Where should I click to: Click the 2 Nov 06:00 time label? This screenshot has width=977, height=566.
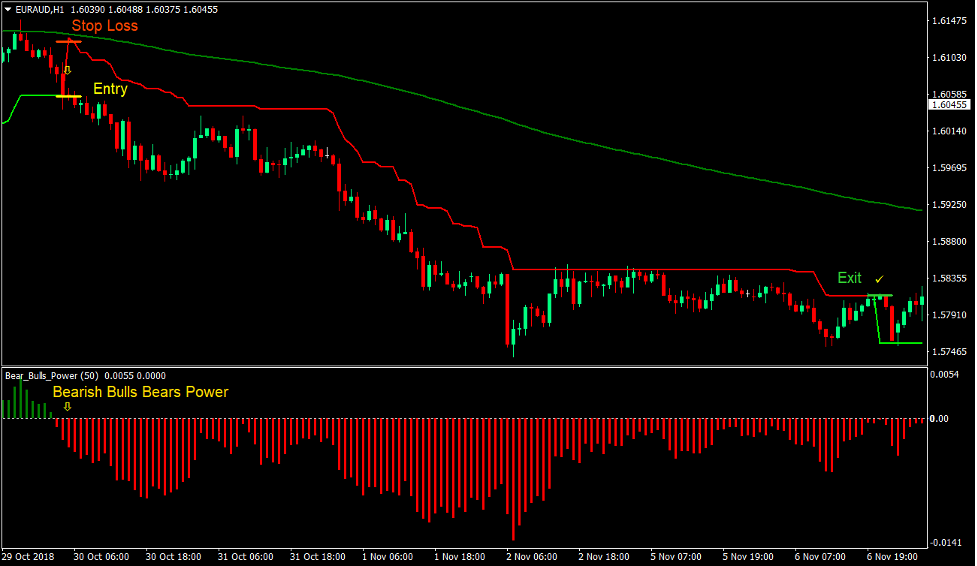point(531,557)
